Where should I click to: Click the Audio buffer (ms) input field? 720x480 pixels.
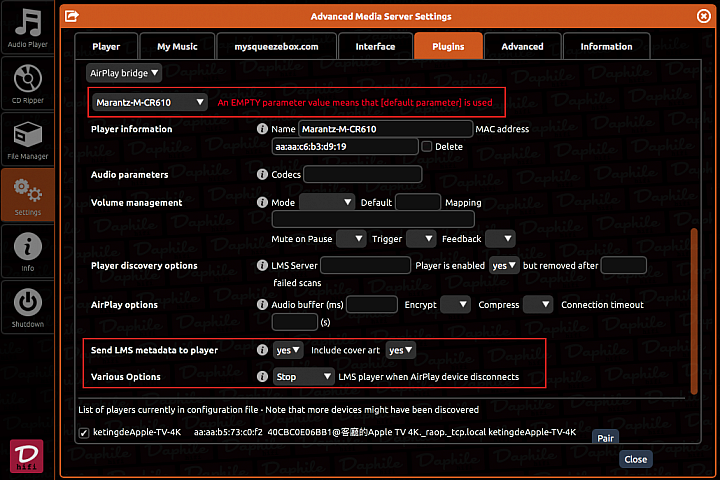pos(372,305)
